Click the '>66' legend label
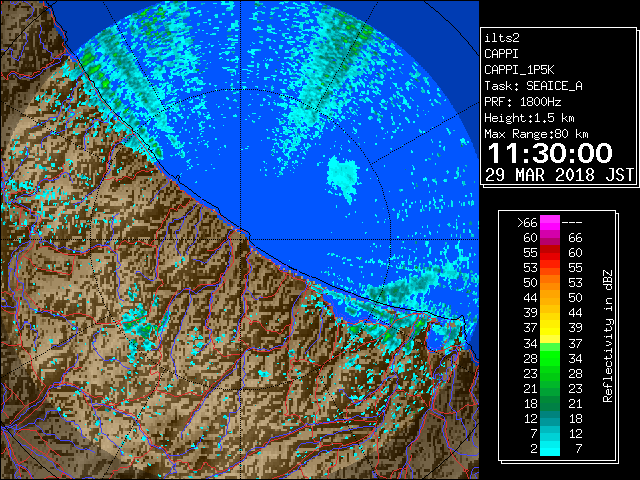This screenshot has height=480, width=640. click(527, 223)
